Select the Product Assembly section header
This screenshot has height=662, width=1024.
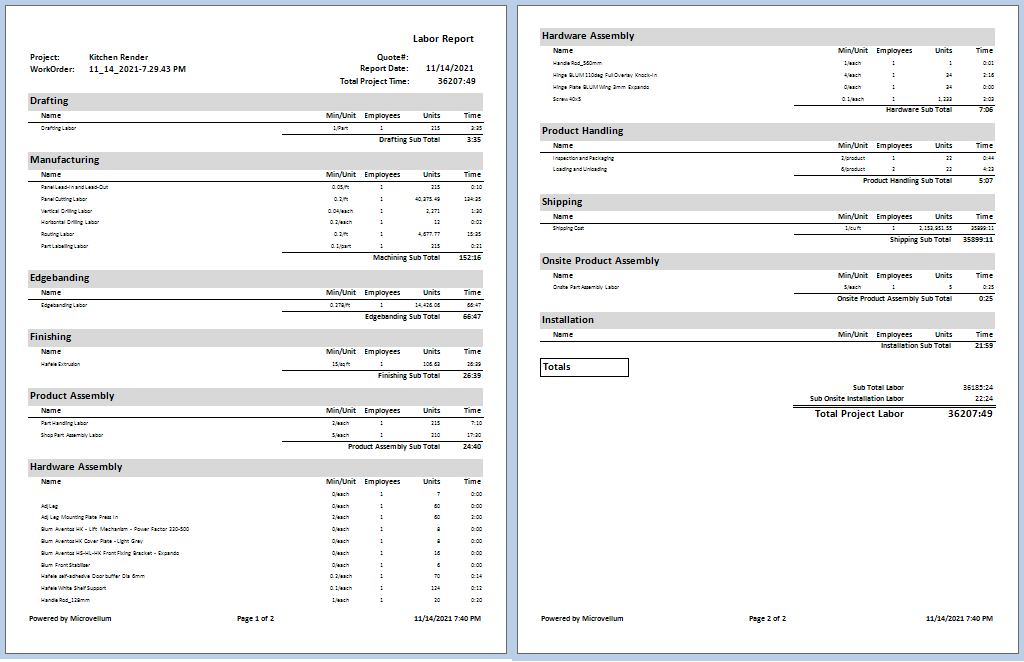click(x=72, y=396)
